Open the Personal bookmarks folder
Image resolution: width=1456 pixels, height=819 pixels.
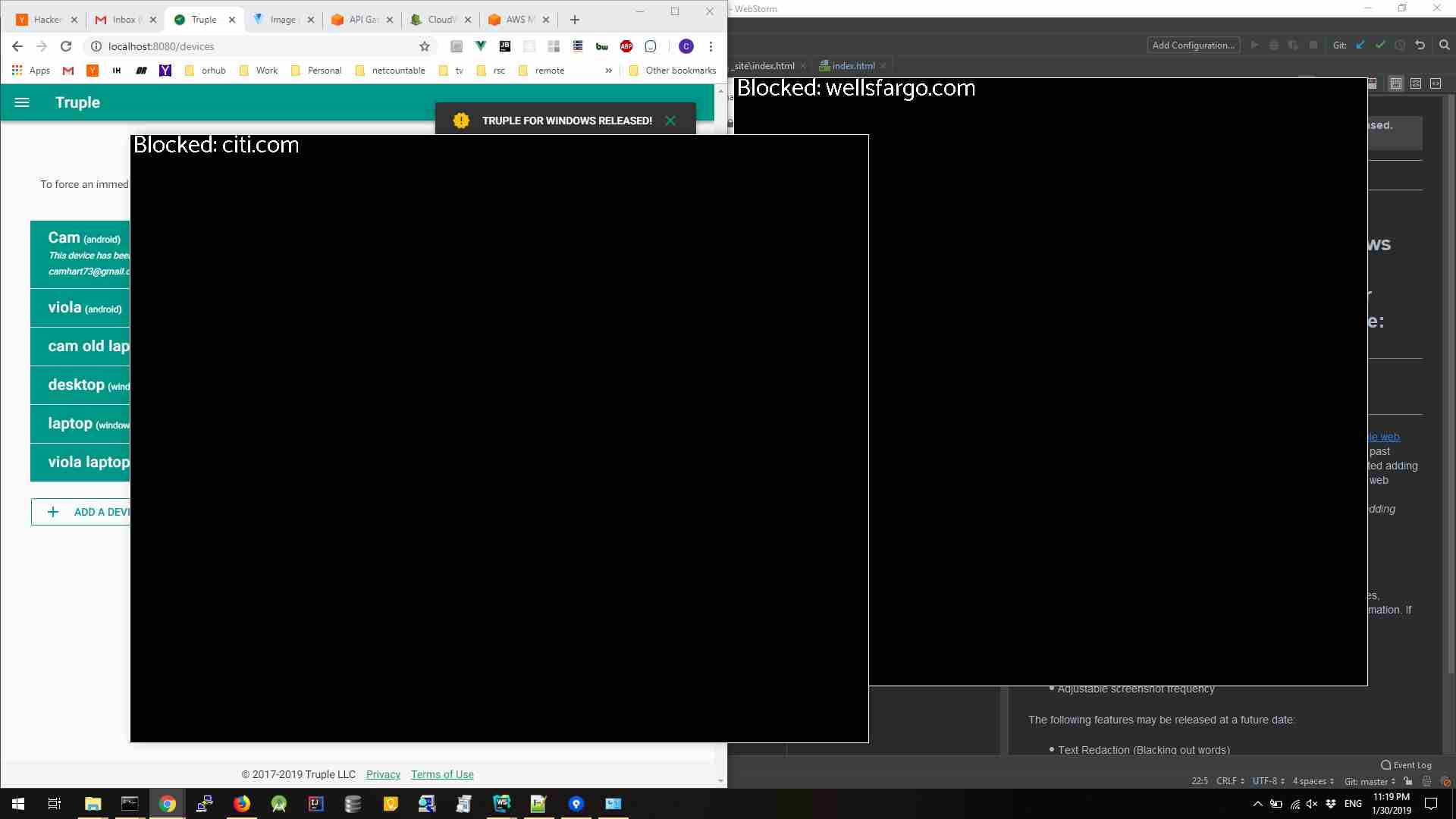point(316,71)
